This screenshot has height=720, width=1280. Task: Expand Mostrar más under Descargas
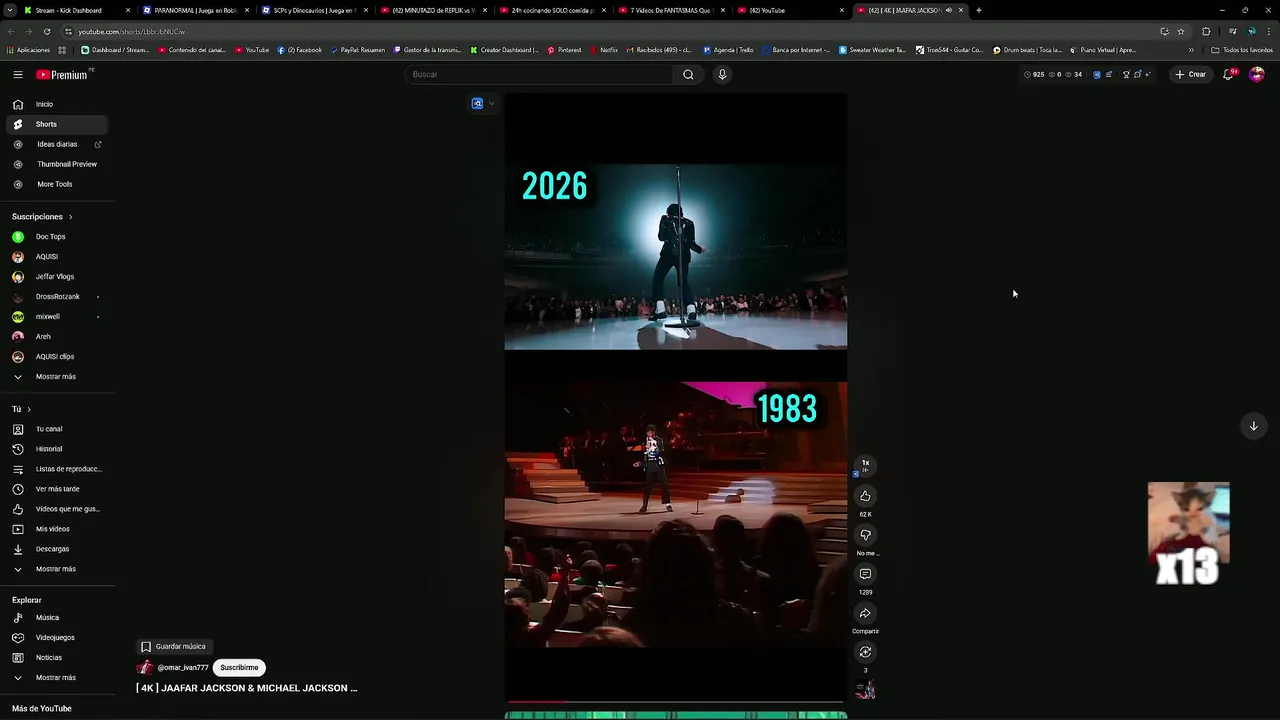[x=58, y=569]
